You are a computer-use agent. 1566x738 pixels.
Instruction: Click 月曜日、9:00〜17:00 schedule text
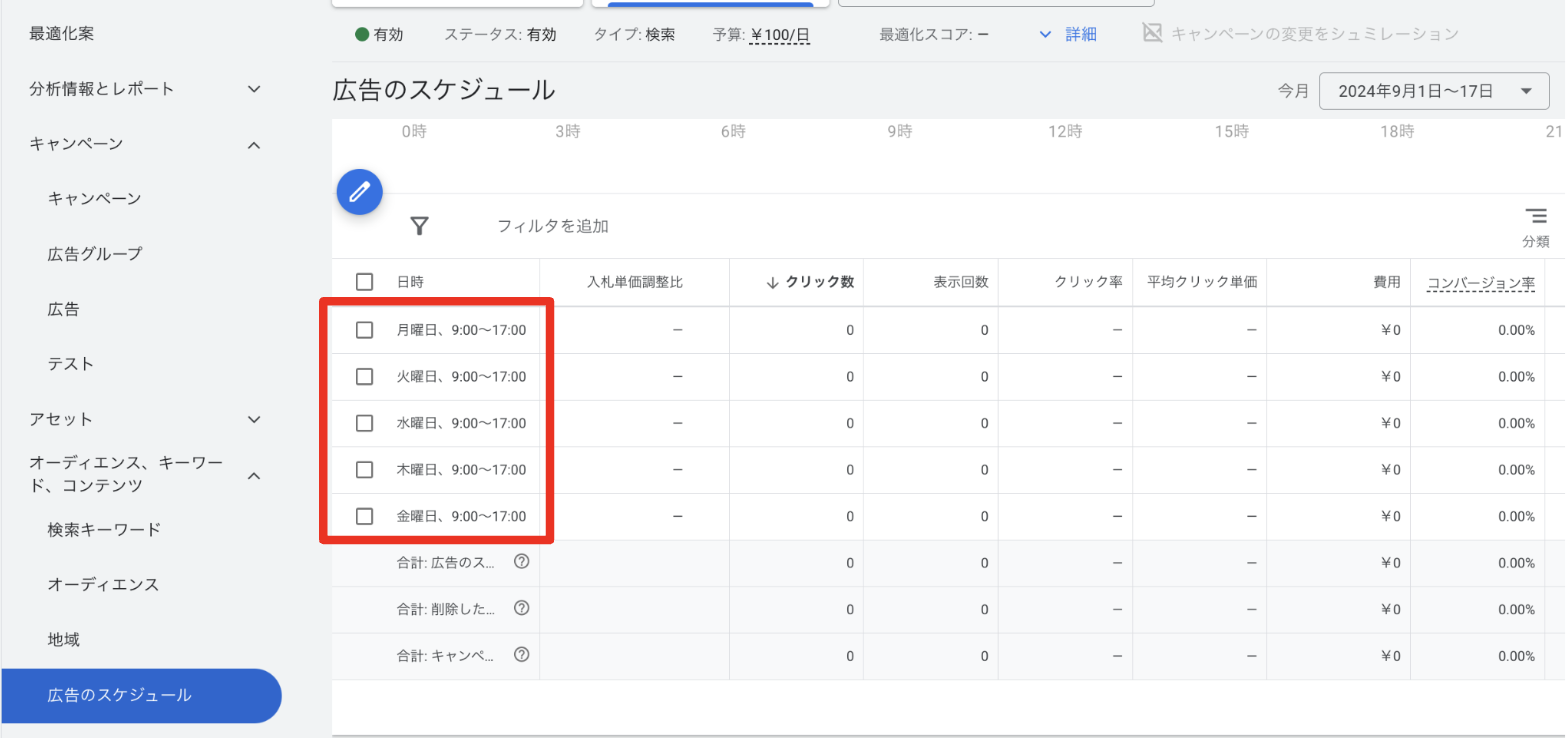pyautogui.click(x=461, y=330)
